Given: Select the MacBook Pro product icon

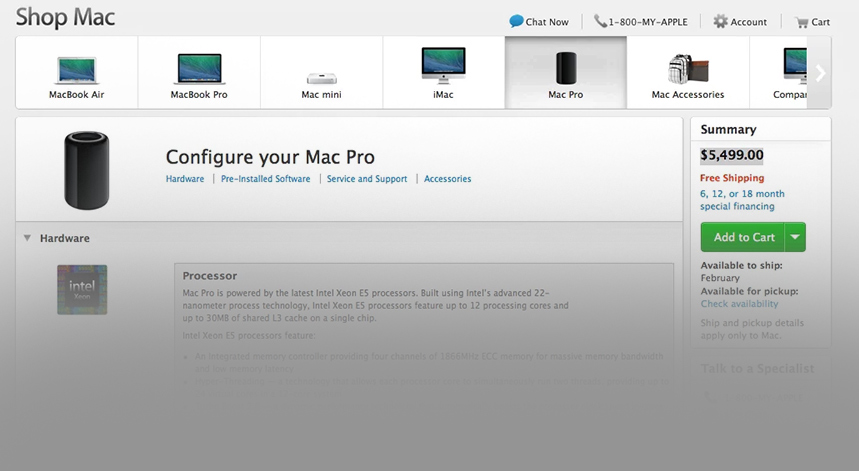Looking at the screenshot, I should click(x=199, y=68).
